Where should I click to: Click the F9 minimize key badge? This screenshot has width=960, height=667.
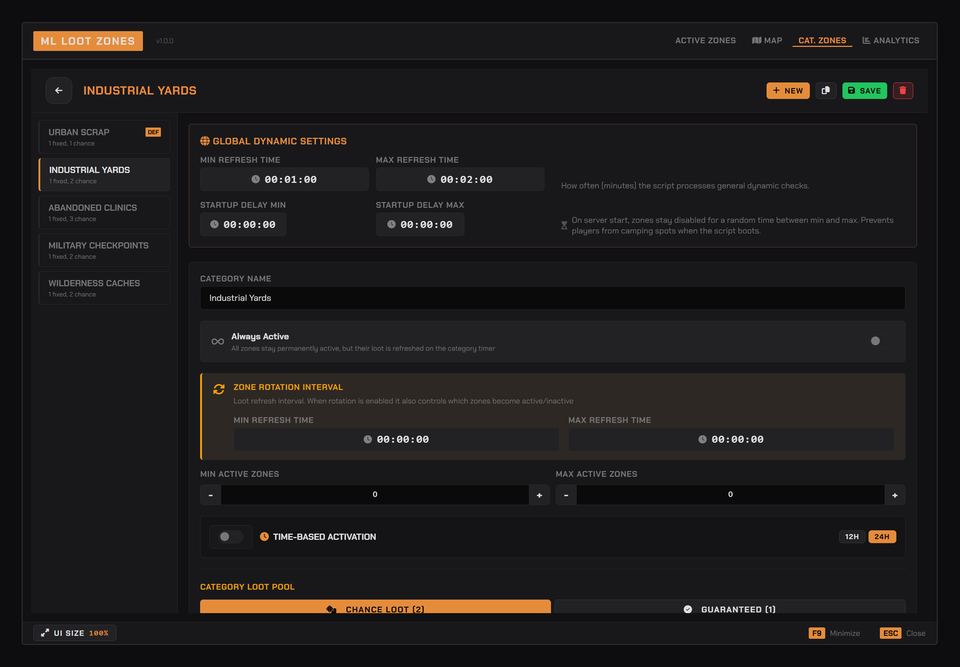[817, 633]
